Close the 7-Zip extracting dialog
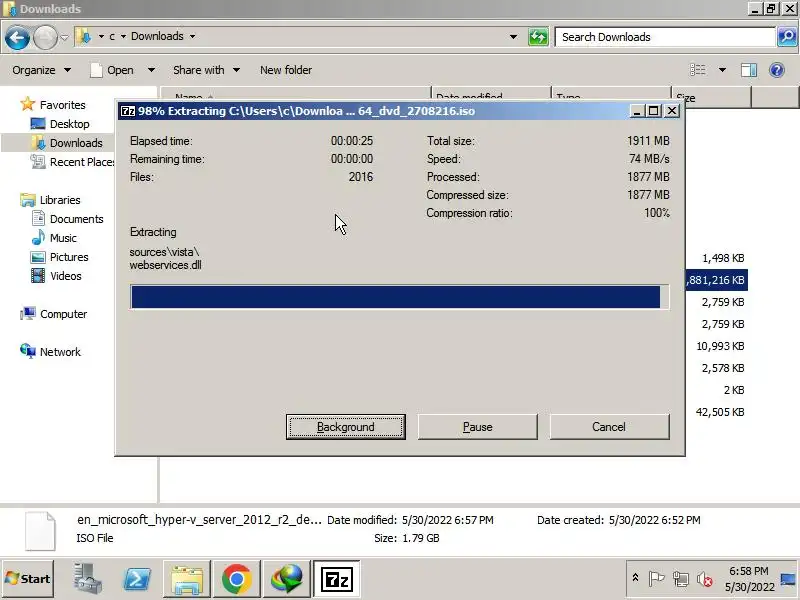This screenshot has width=800, height=600. click(672, 111)
